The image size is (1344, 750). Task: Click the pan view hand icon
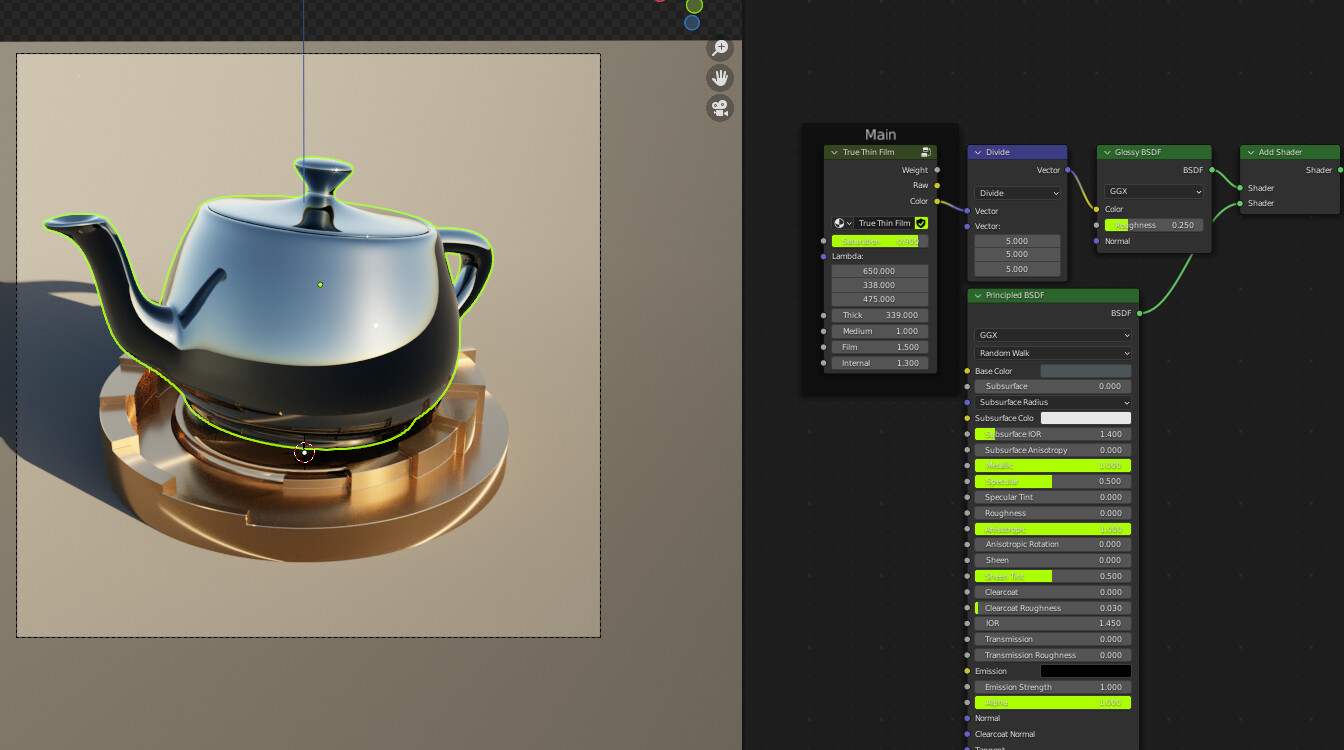click(x=720, y=77)
